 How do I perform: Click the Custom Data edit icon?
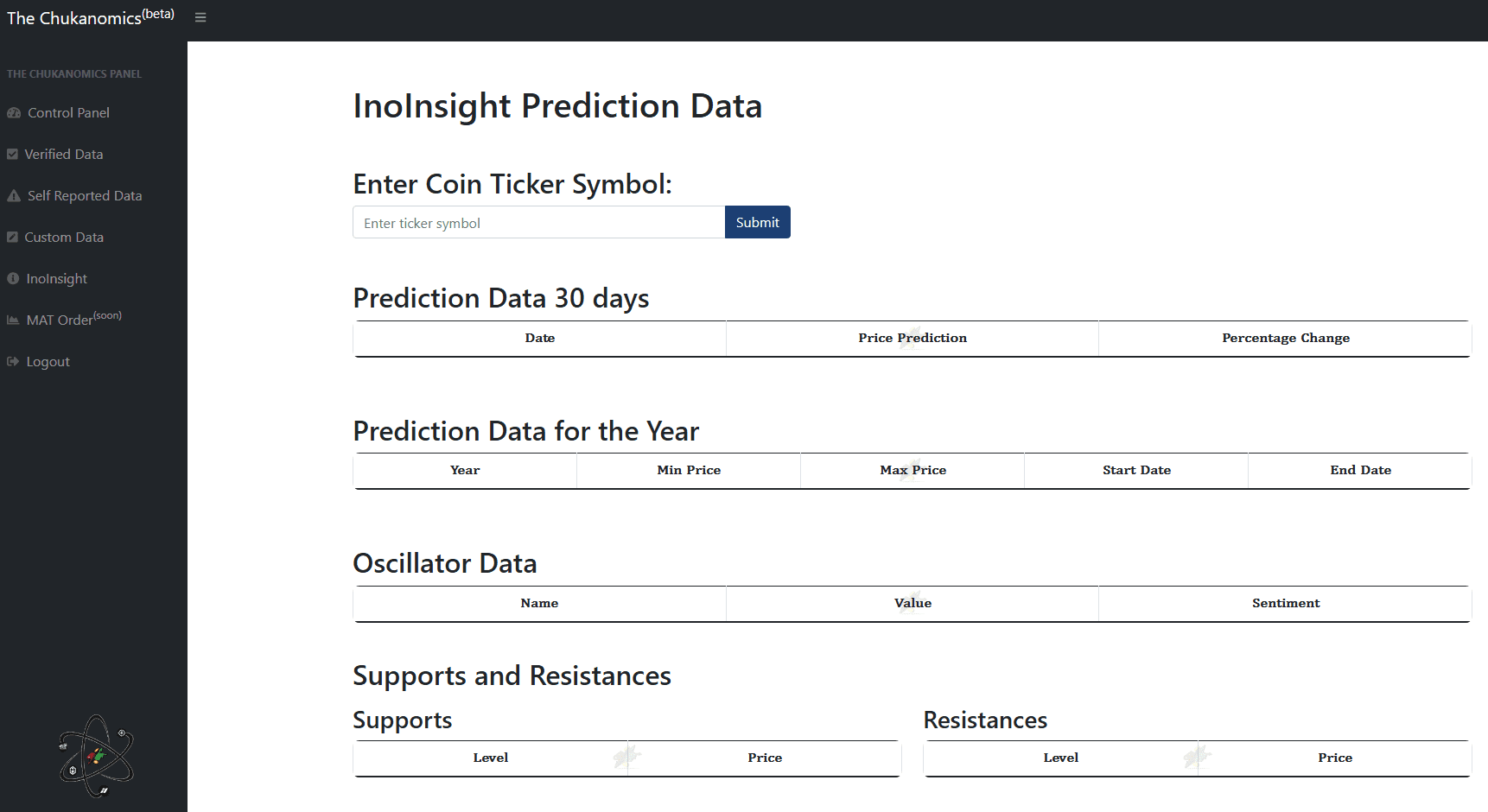pos(12,238)
